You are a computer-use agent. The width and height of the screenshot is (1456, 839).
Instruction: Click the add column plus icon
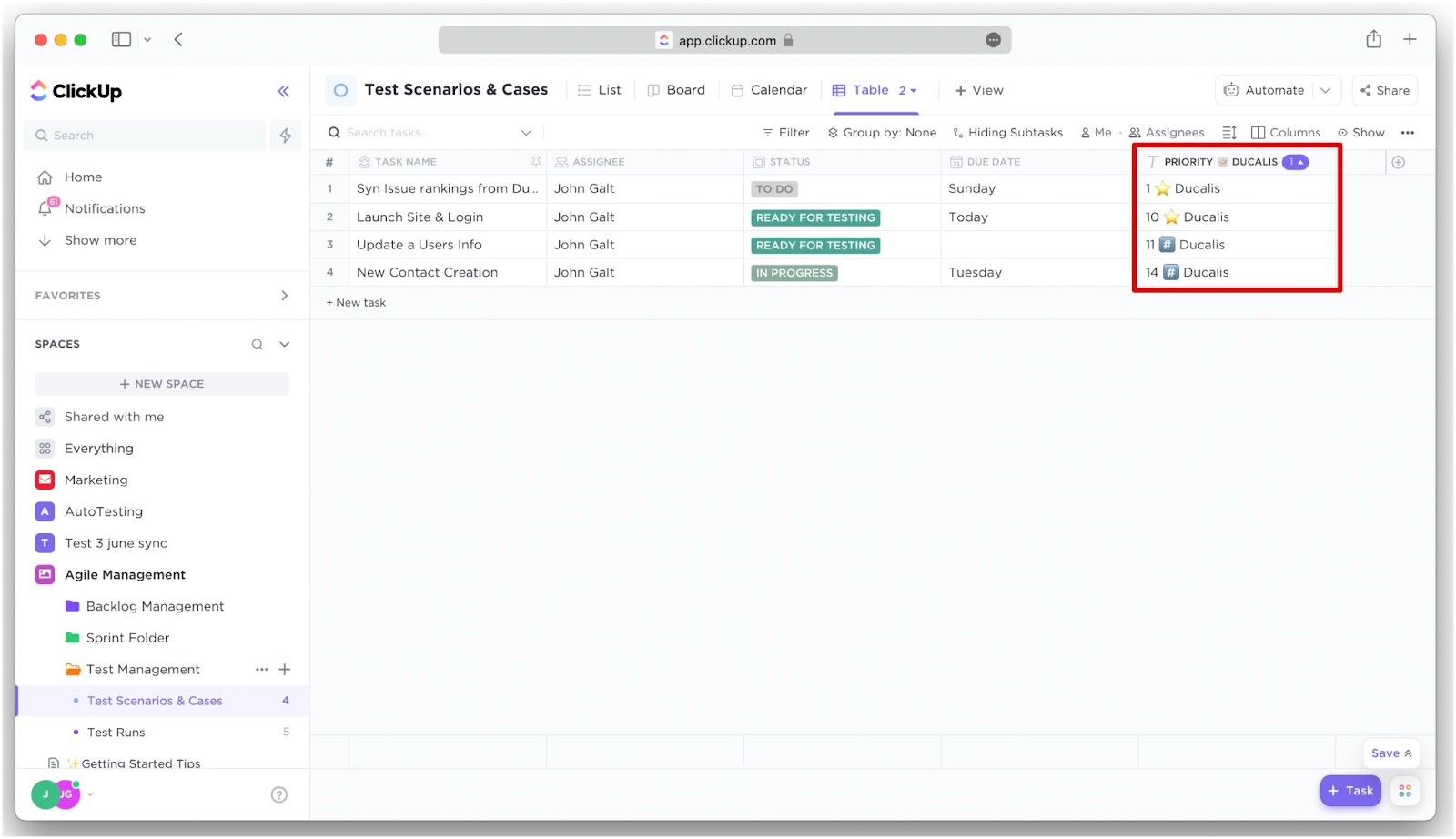pos(1398,162)
